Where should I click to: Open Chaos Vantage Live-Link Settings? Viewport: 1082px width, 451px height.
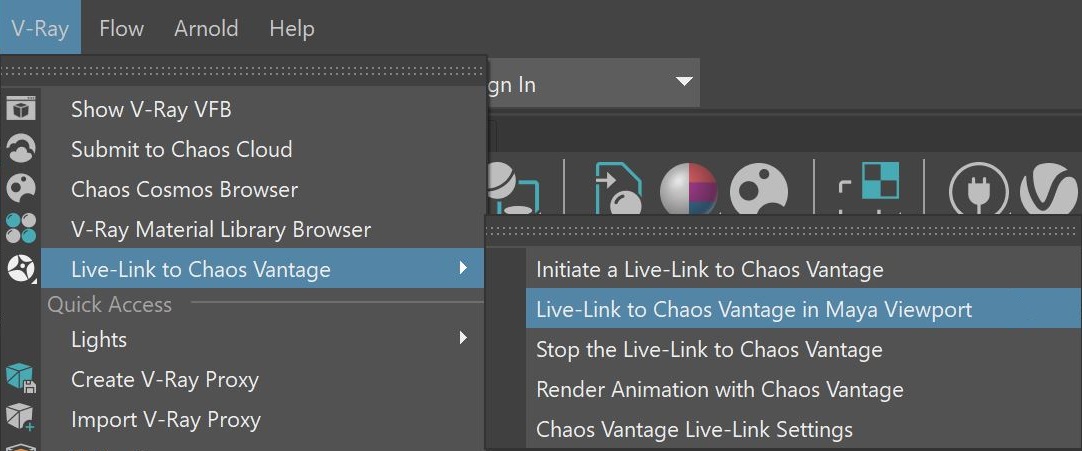pos(803,429)
